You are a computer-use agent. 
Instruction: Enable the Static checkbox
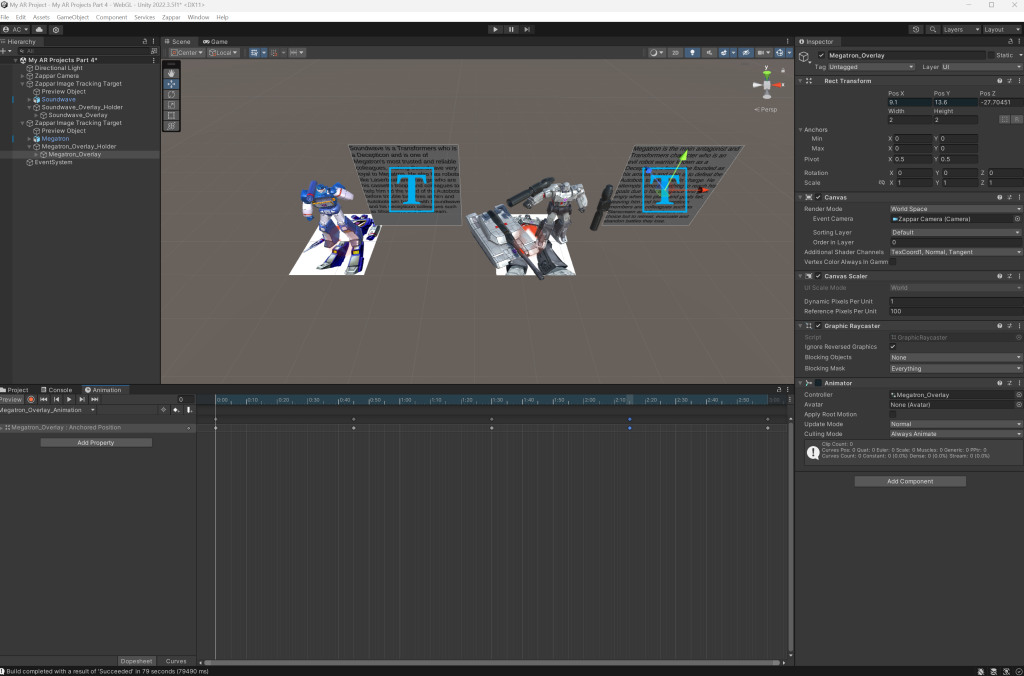(992, 55)
